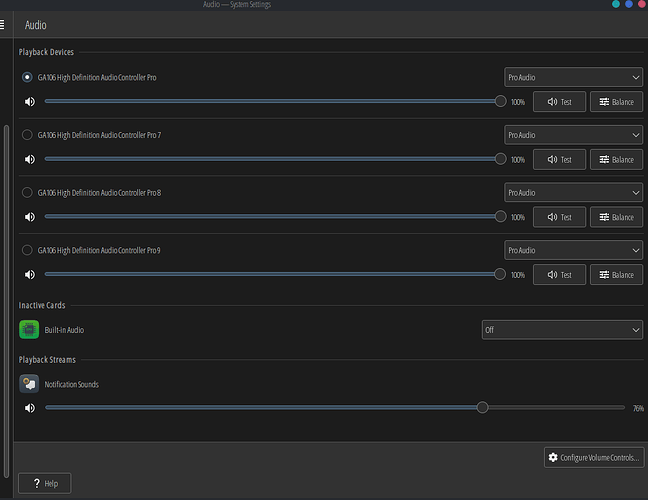Open Built-in Audio profile dropdown showing Off
Image resolution: width=648 pixels, height=500 pixels.
(562, 330)
